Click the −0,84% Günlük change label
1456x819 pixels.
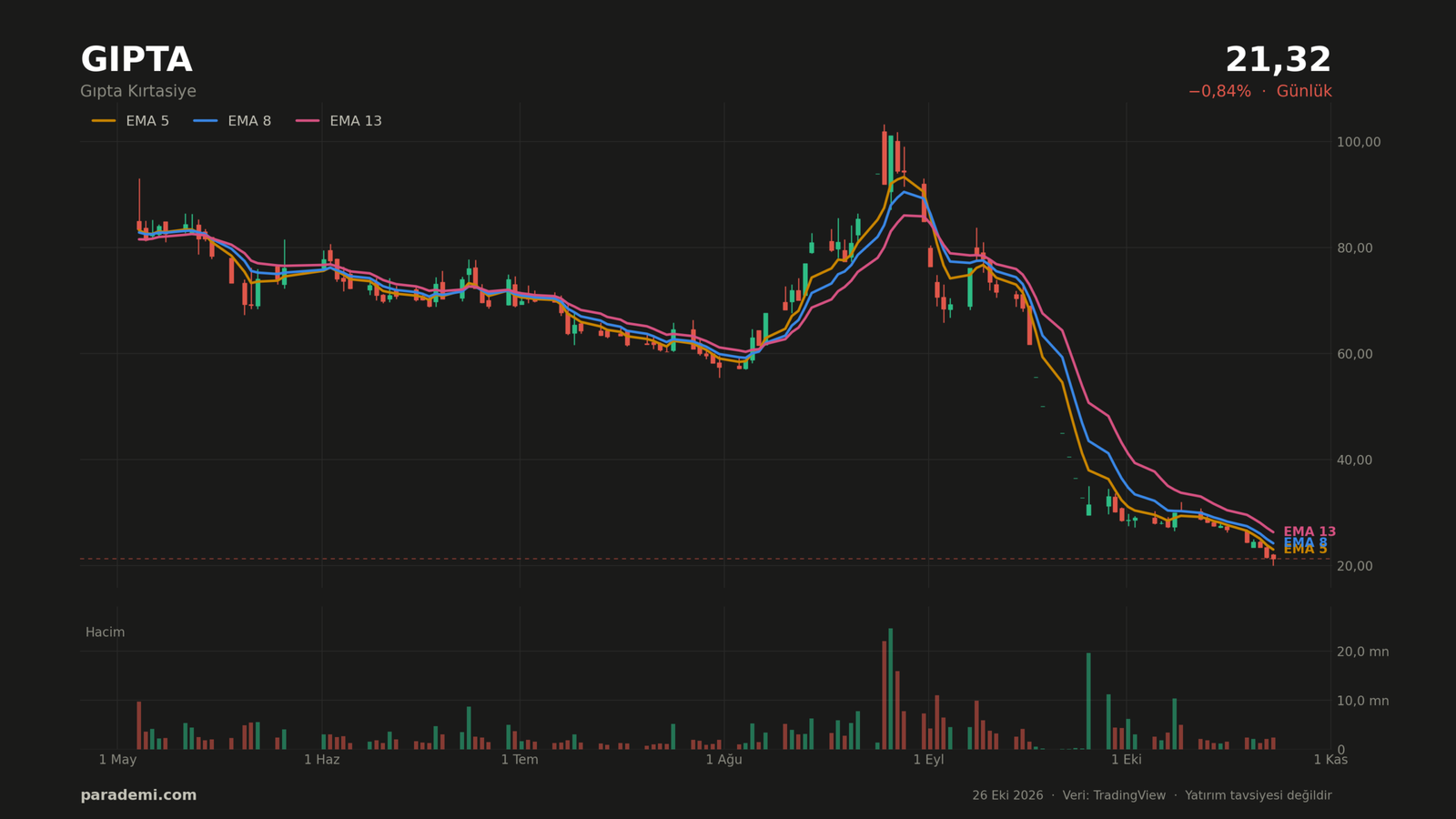point(1259,92)
